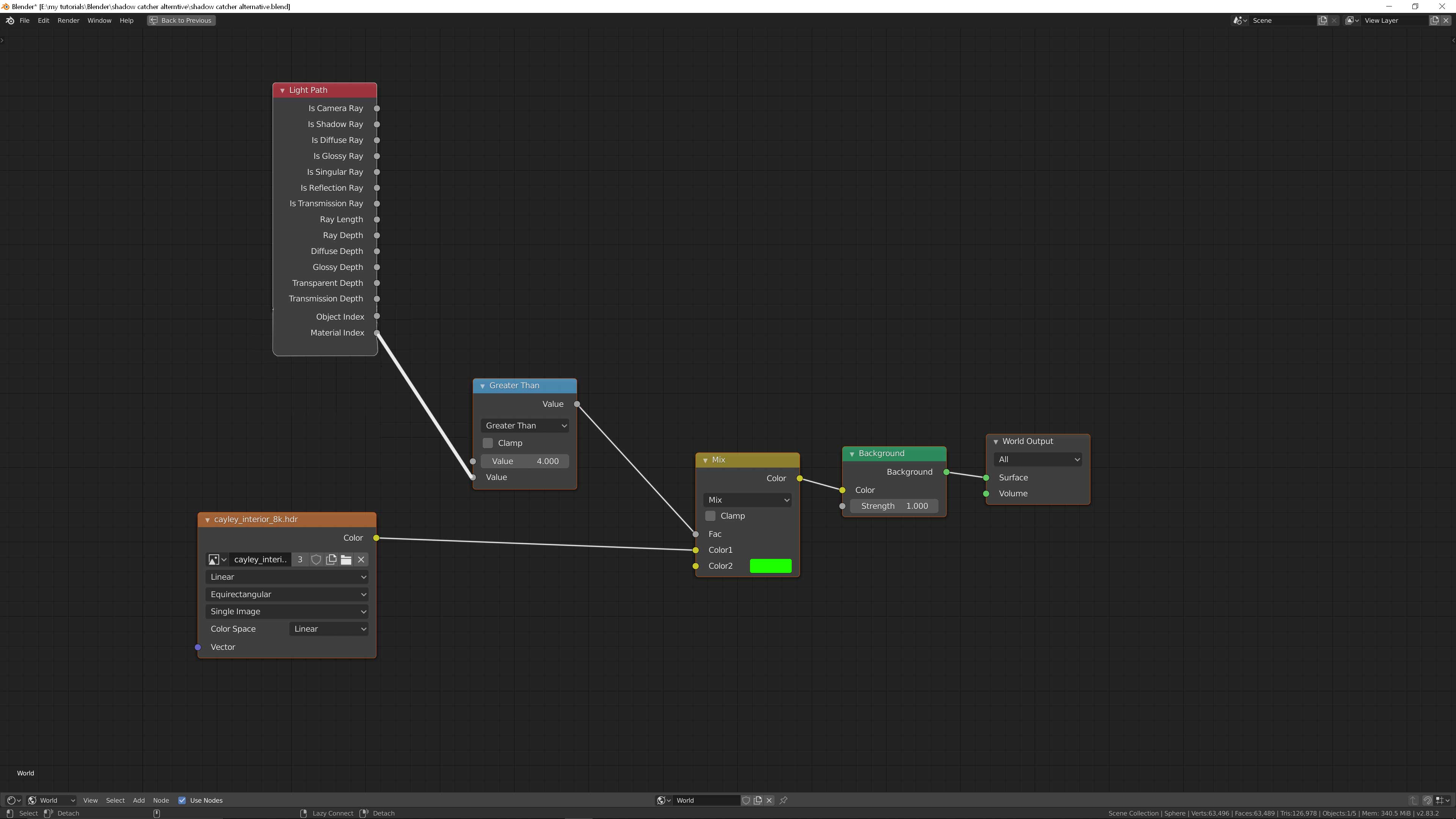Screen dimensions: 1456x819
Task: Toggle the Use Nodes checkbox
Action: click(x=182, y=800)
